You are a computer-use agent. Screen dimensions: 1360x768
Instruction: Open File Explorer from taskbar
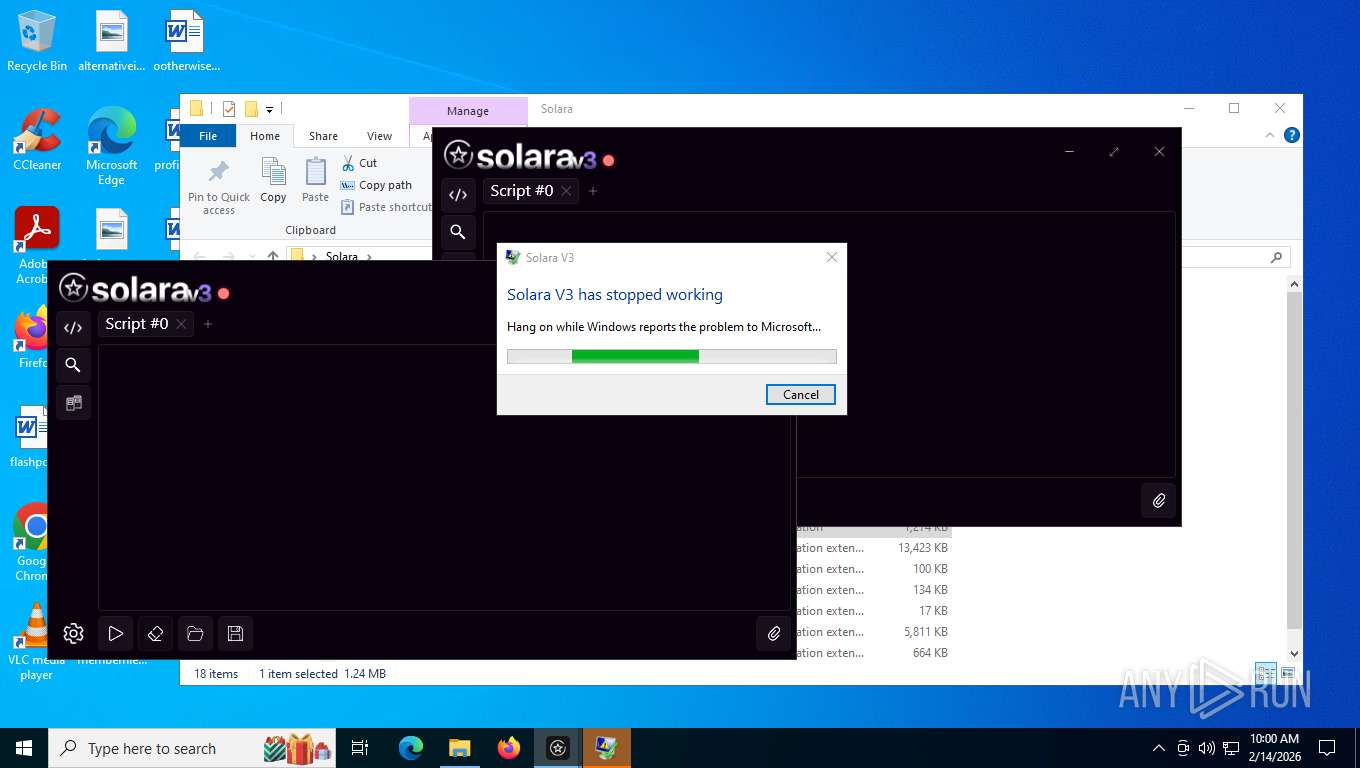[x=459, y=747]
